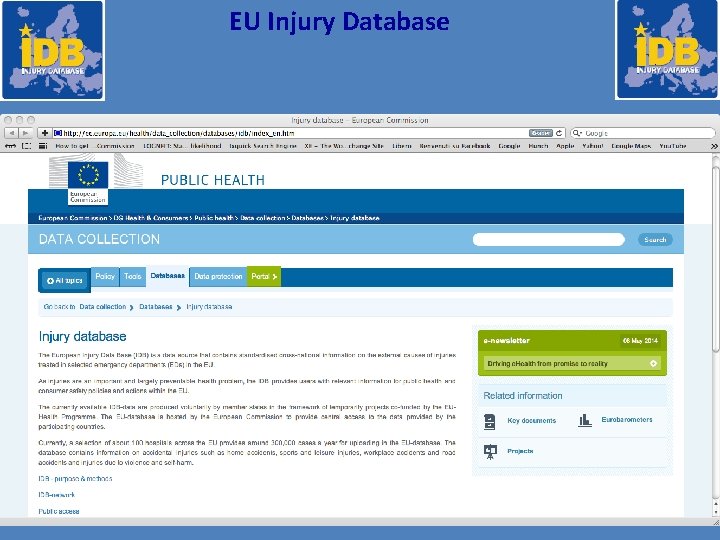Go back to the 'Data collection' link

coord(102,307)
